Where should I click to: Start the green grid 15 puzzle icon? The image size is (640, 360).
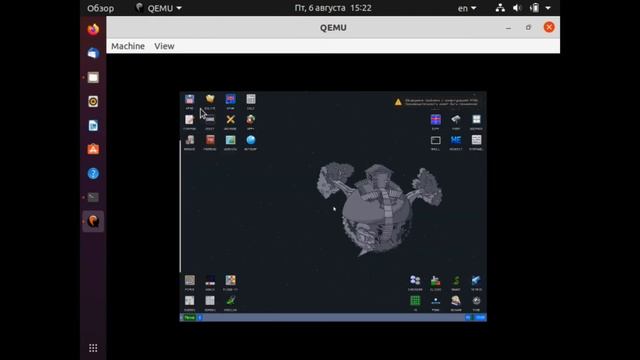click(x=415, y=301)
